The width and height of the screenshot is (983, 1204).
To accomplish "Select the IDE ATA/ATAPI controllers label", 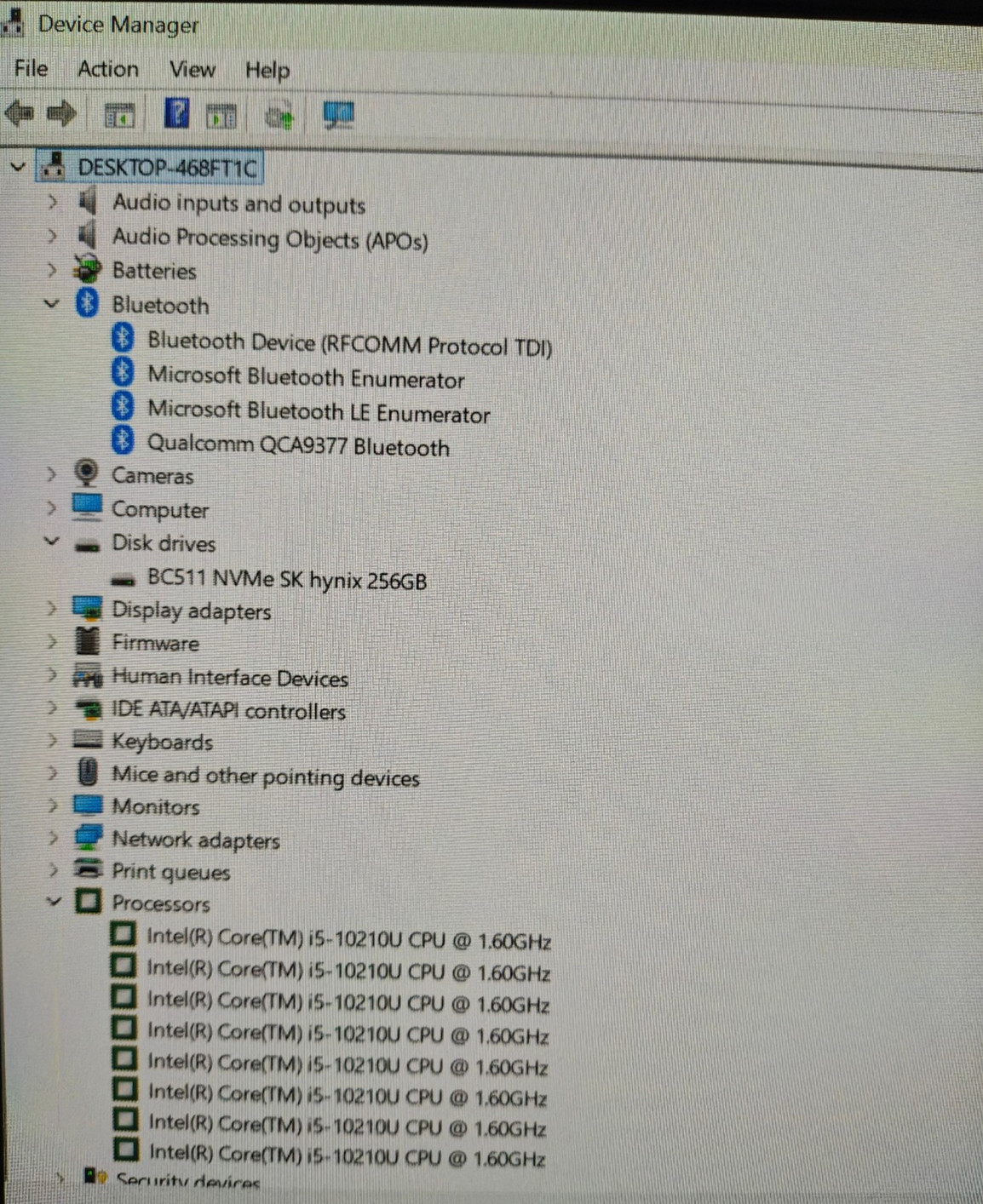I will click(228, 710).
